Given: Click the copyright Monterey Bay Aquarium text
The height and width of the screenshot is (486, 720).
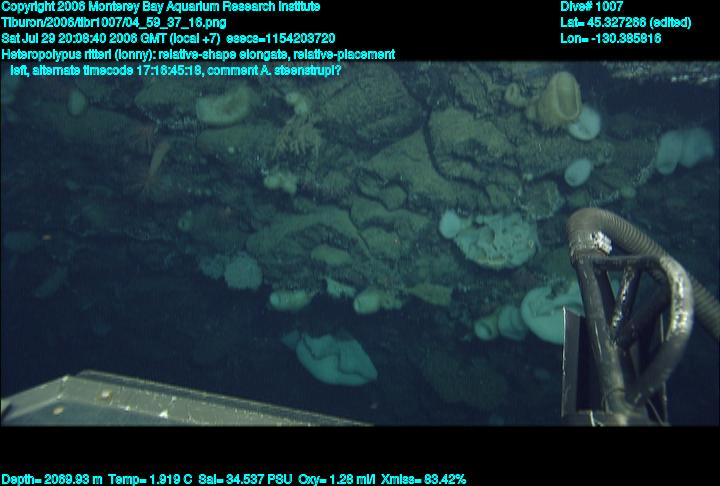Looking at the screenshot, I should pyautogui.click(x=160, y=6).
